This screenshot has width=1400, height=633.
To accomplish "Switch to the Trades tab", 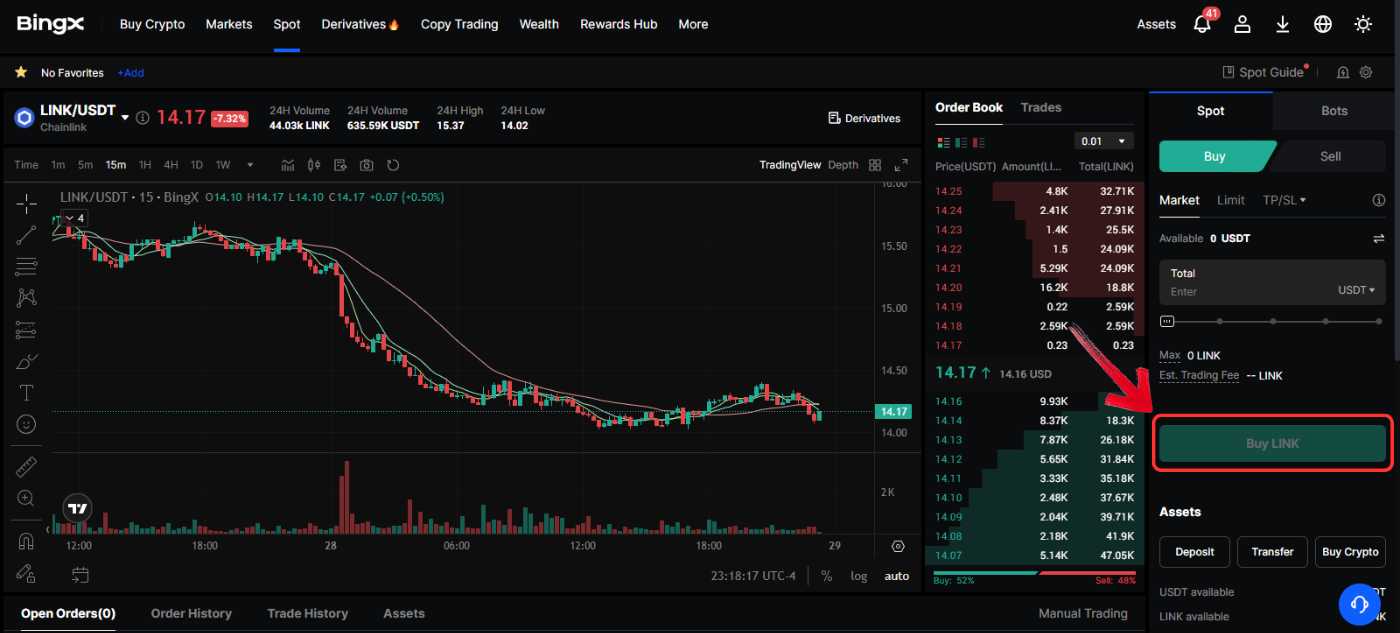I will tap(1041, 107).
